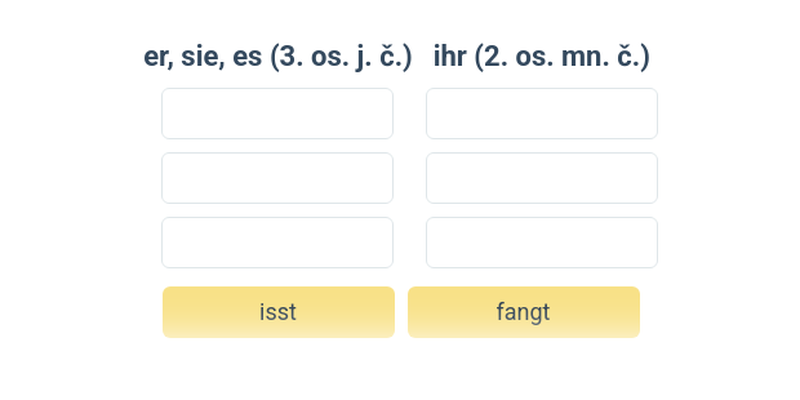Choose the bottom answer slot for 2. os. mn. č.
The width and height of the screenshot is (800, 400).
coord(541,243)
